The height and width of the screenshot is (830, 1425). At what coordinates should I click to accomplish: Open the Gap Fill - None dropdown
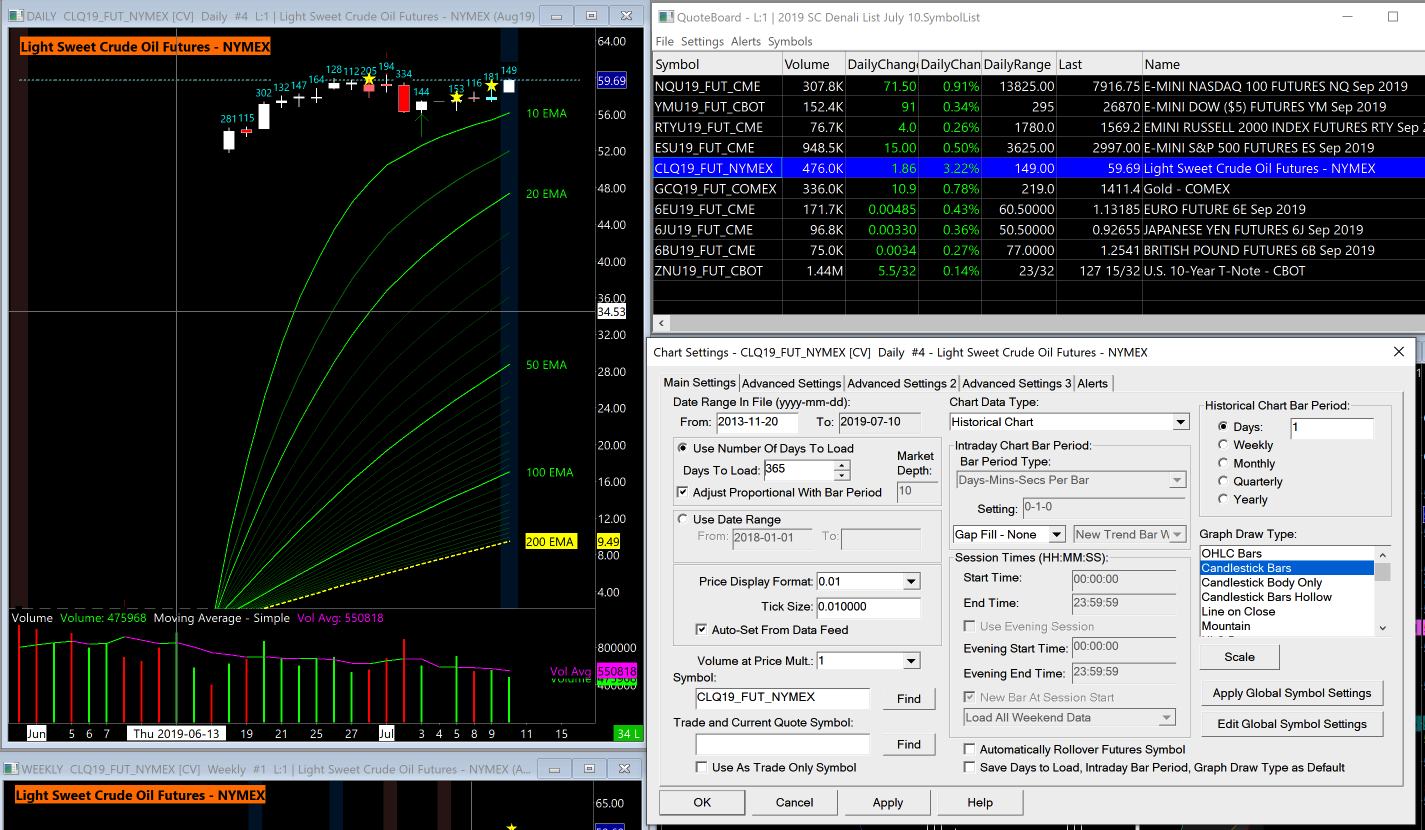[1056, 535]
